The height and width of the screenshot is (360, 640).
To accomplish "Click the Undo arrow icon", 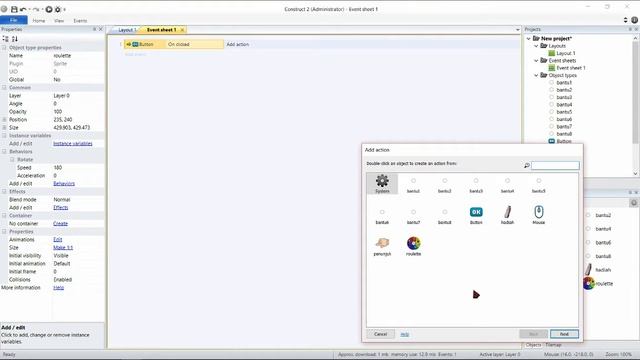I will (23, 9).
